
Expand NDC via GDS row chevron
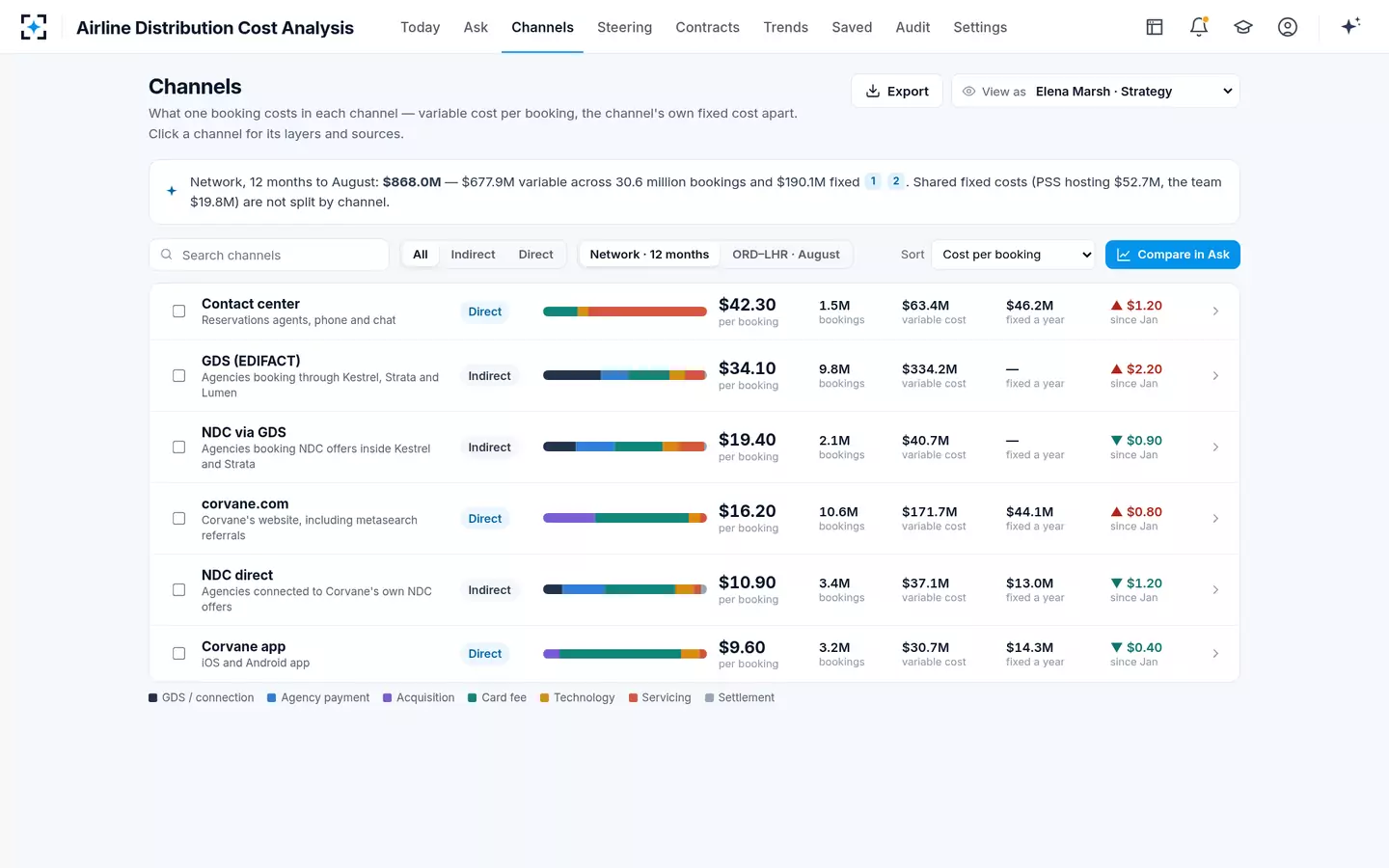pyautogui.click(x=1215, y=448)
